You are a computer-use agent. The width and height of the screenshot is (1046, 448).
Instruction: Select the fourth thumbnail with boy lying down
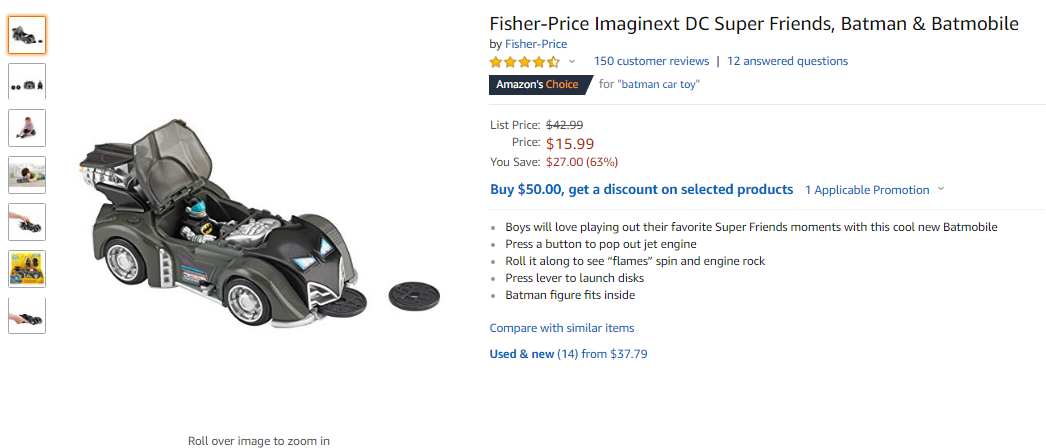click(x=27, y=175)
